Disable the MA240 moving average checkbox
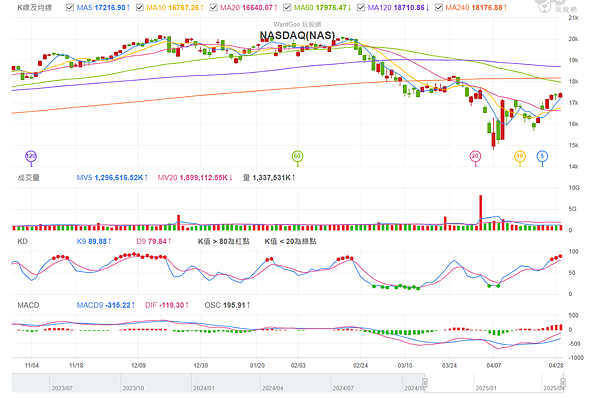Viewport: 600px width, 398px height. pos(439,7)
